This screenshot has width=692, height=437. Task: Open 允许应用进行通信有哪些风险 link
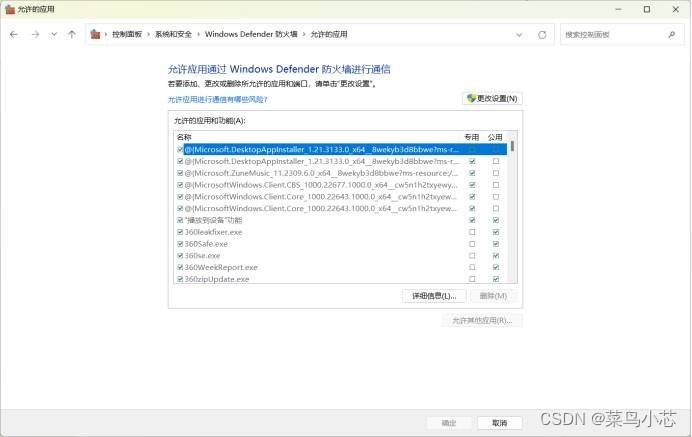[x=218, y=100]
